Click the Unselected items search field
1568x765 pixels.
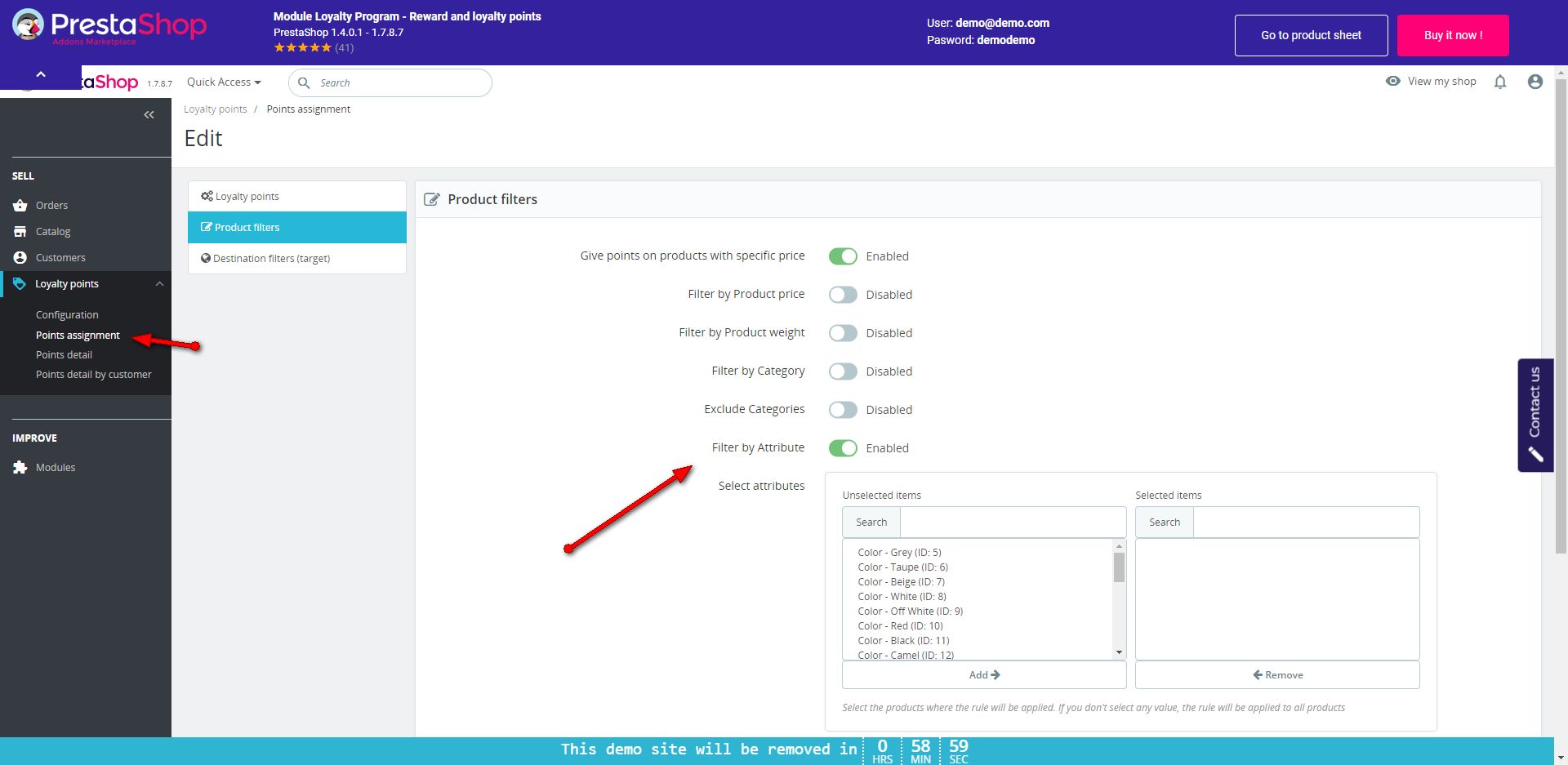1012,523
